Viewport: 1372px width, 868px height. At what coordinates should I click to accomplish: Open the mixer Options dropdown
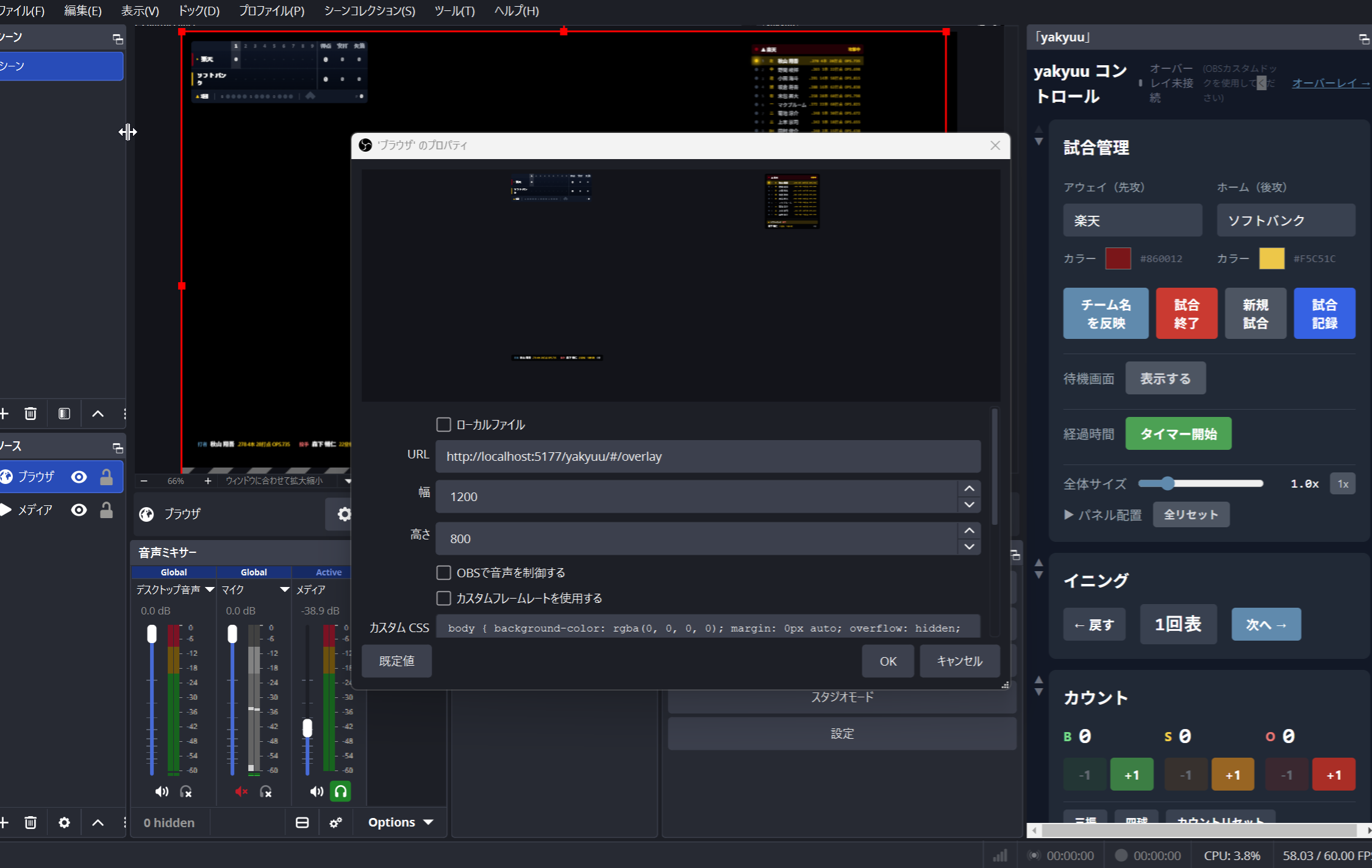pos(400,822)
